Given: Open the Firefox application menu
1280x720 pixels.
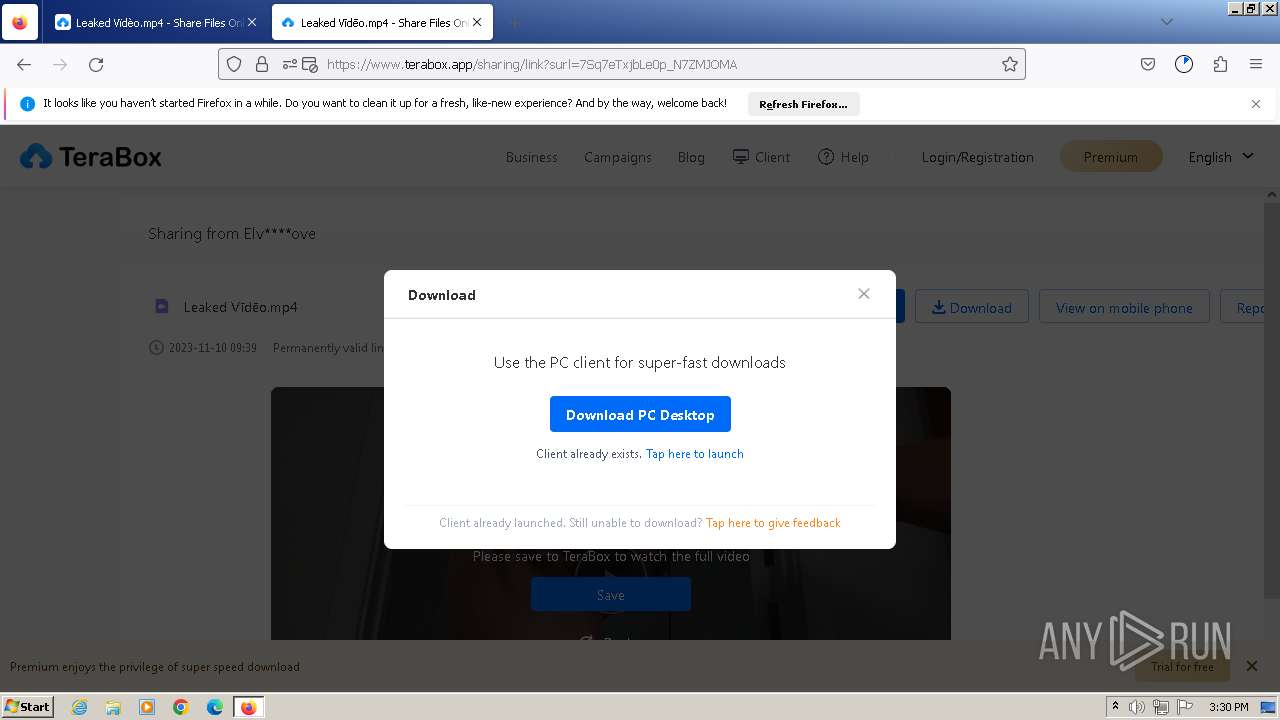Looking at the screenshot, I should tap(1256, 64).
